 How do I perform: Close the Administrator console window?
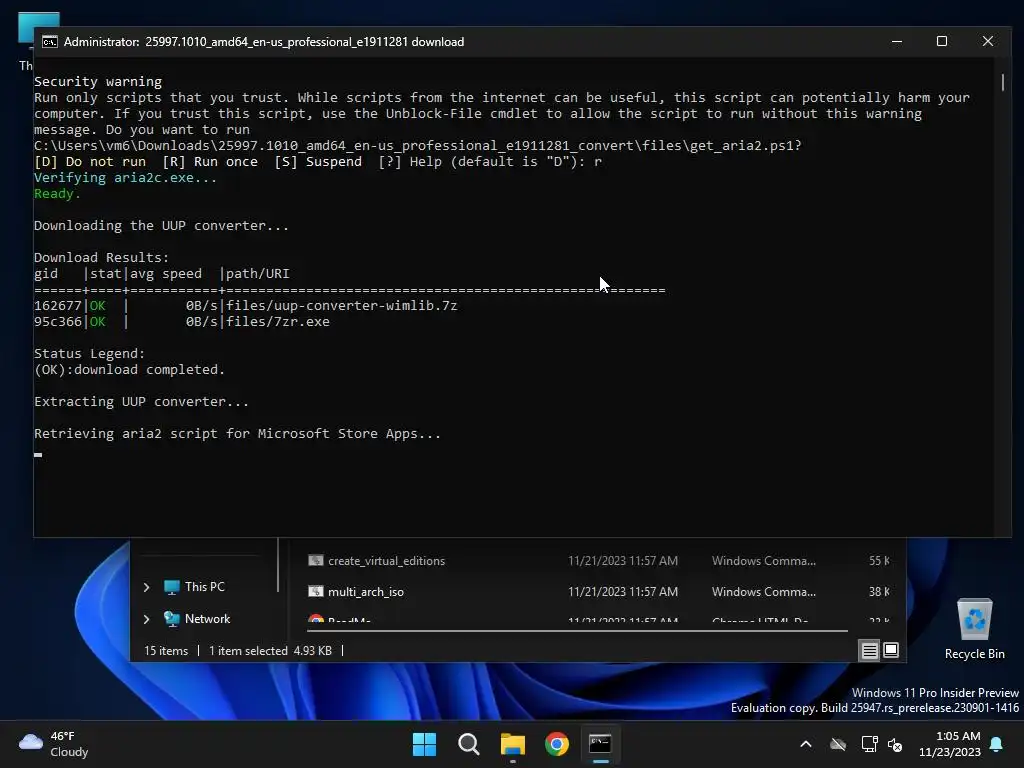[988, 41]
